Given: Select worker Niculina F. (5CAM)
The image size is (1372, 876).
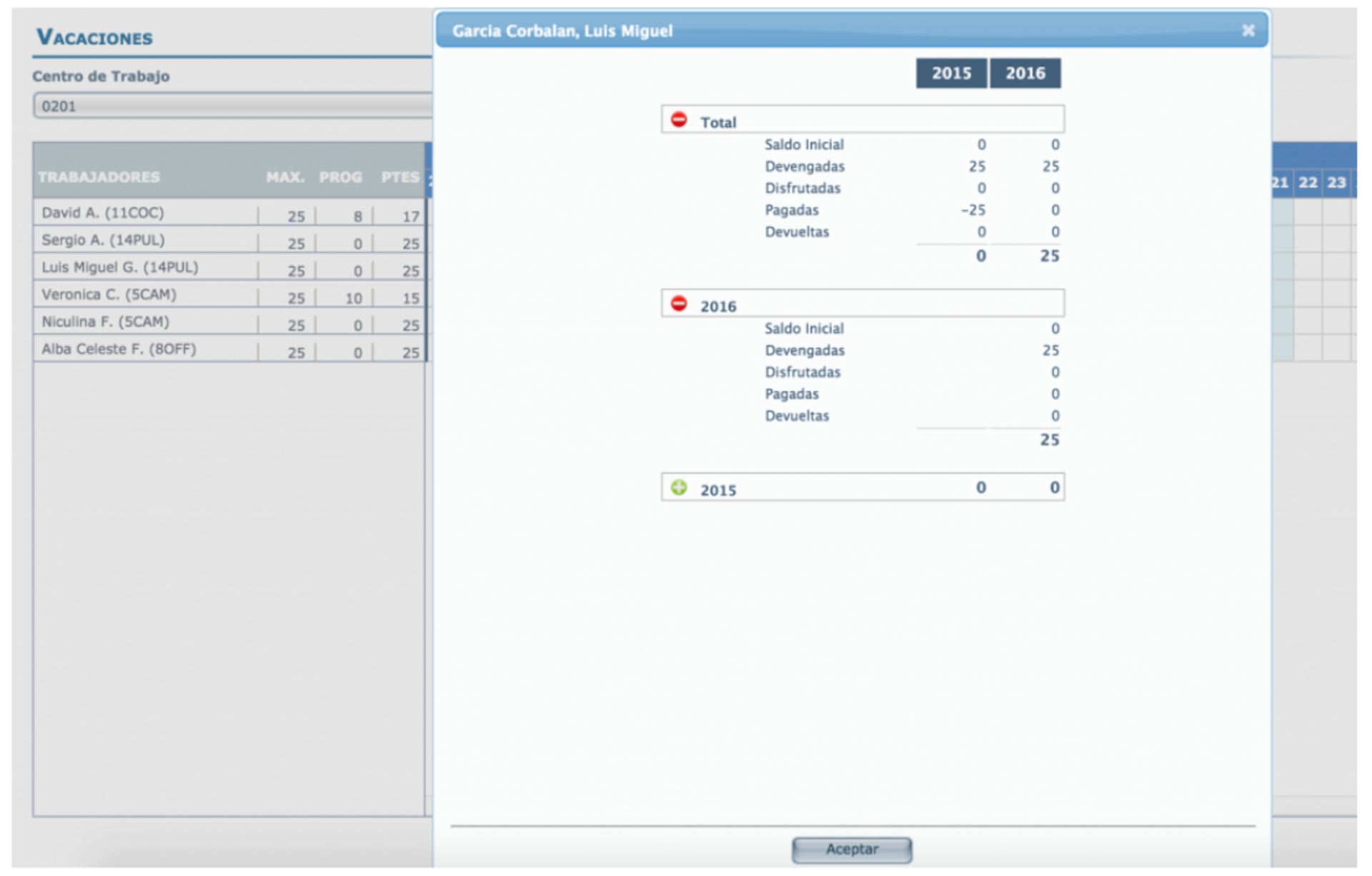Looking at the screenshot, I should point(106,322).
